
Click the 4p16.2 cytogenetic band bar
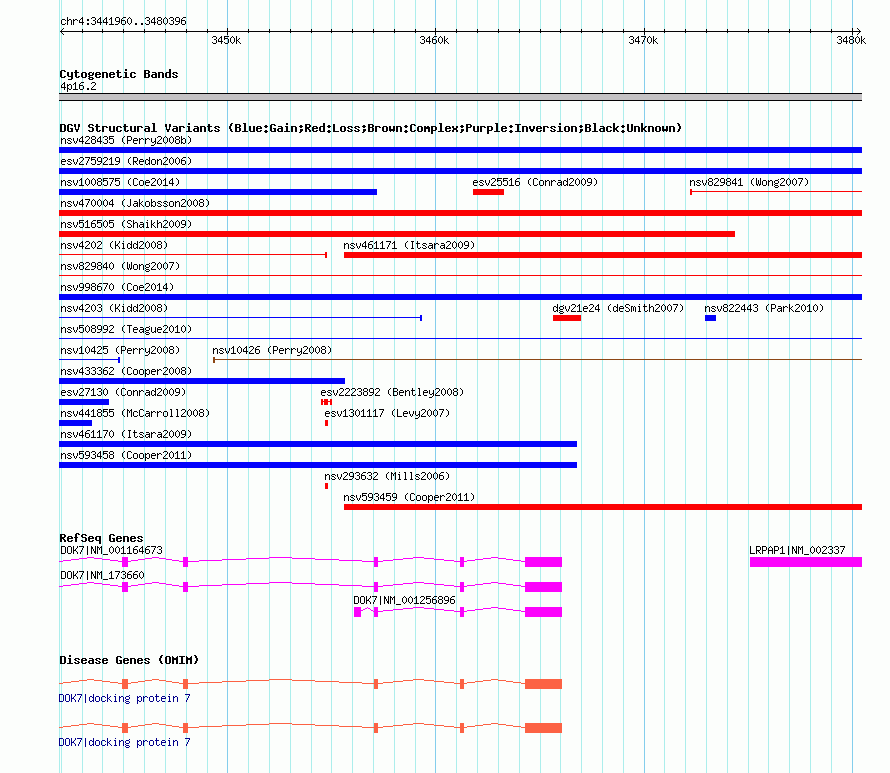tap(460, 97)
